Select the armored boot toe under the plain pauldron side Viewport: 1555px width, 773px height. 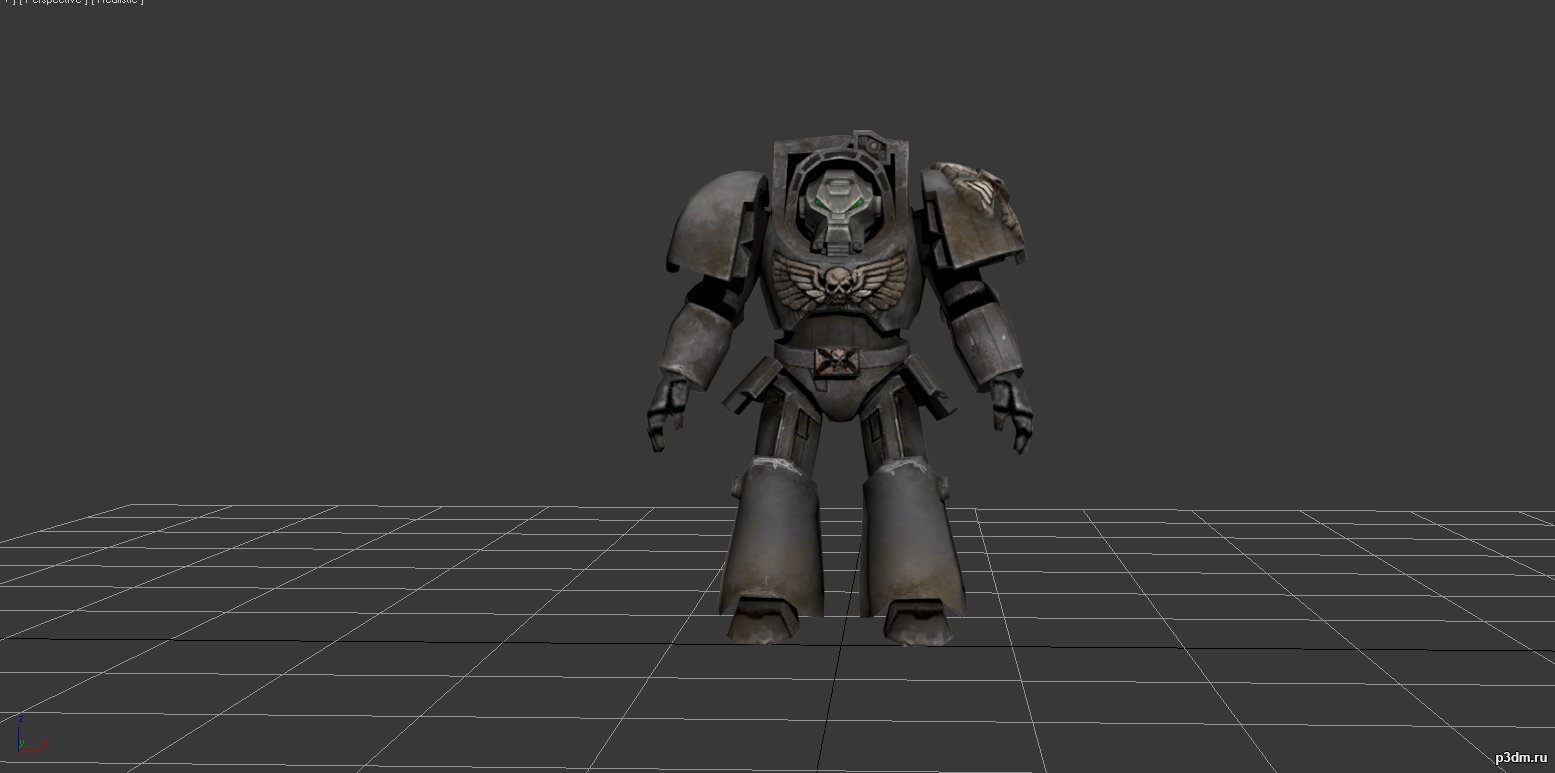pyautogui.click(x=763, y=620)
